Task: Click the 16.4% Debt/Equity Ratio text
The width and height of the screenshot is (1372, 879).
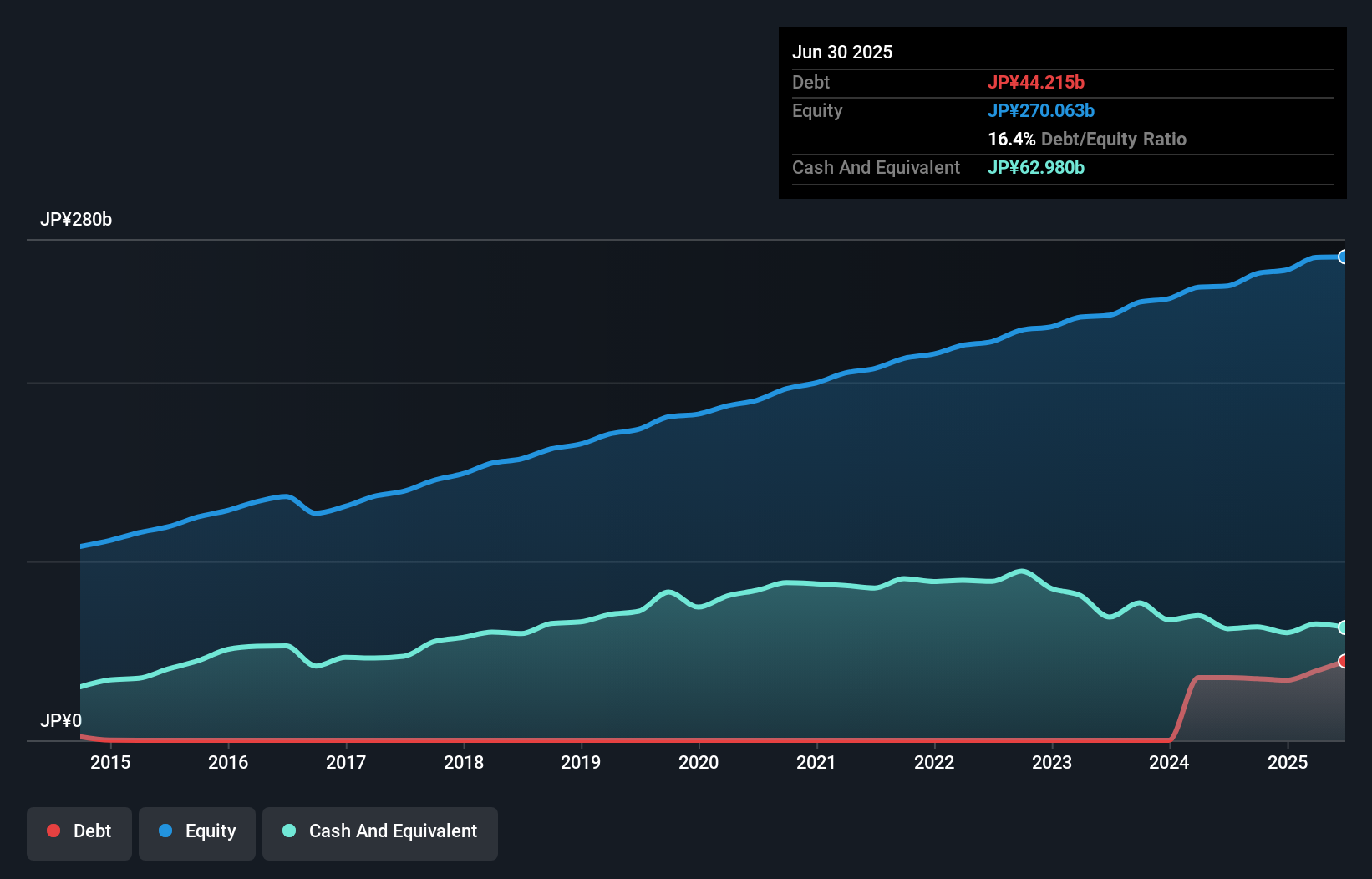Action: (1087, 139)
